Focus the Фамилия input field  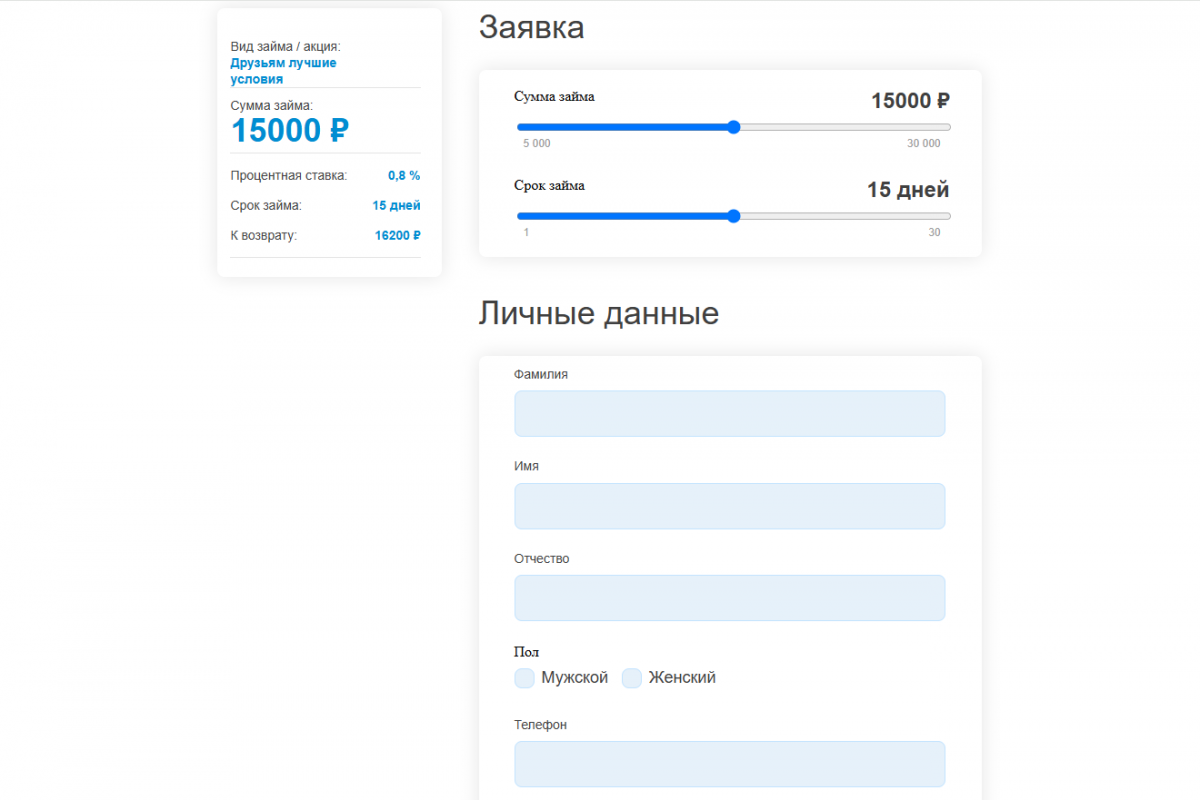pyautogui.click(x=730, y=413)
